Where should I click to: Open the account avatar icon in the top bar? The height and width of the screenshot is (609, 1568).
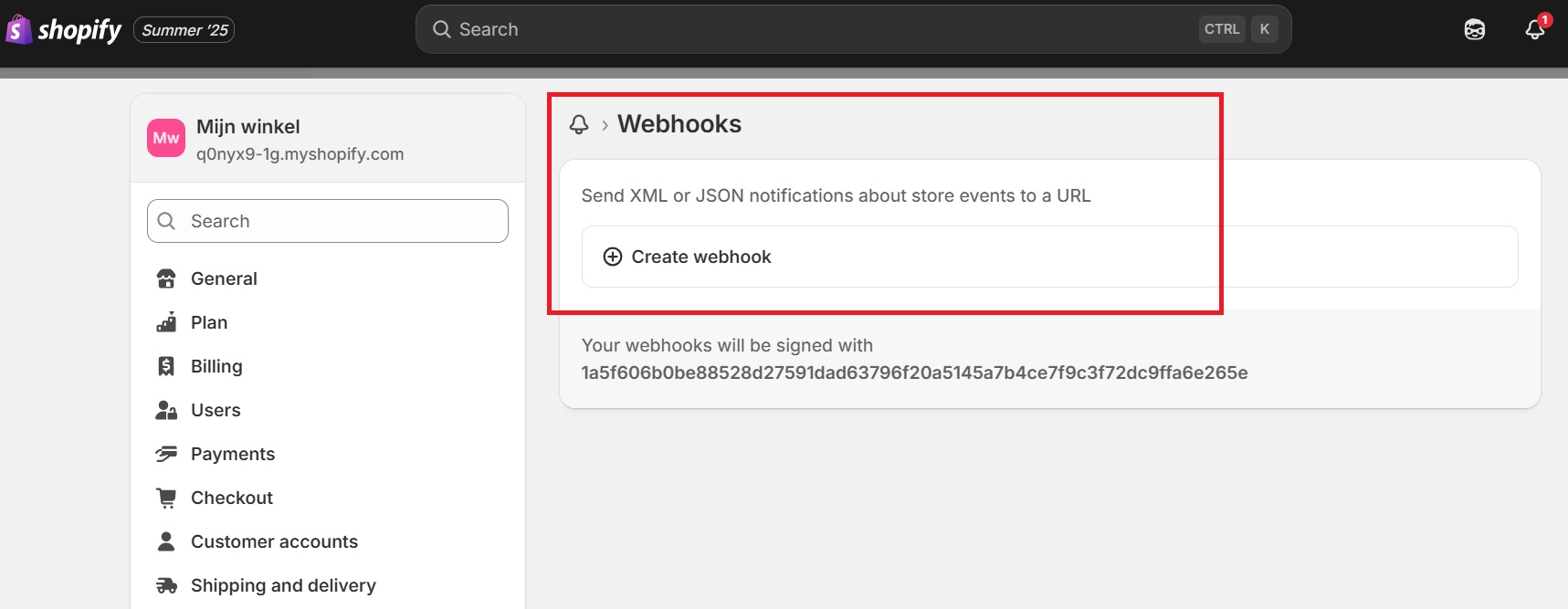[x=1474, y=30]
